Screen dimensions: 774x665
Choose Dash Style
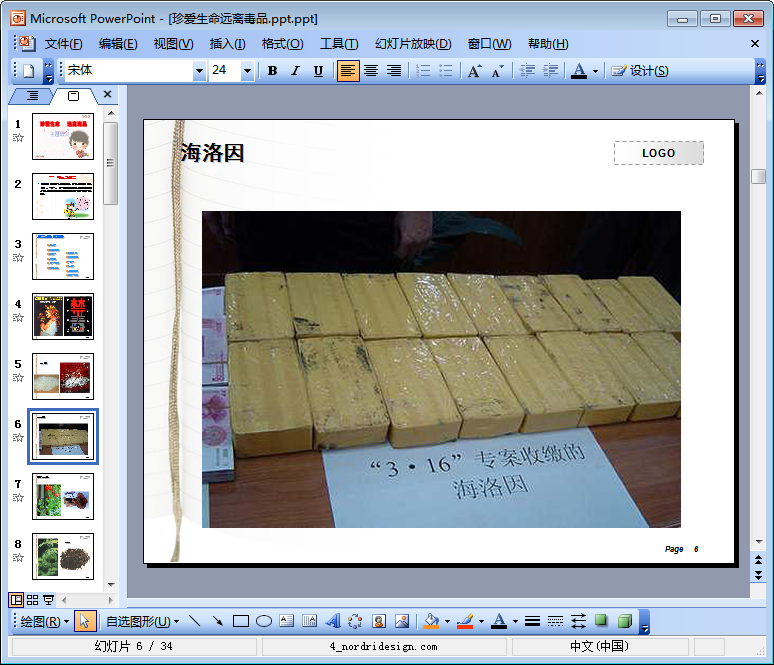coord(555,621)
